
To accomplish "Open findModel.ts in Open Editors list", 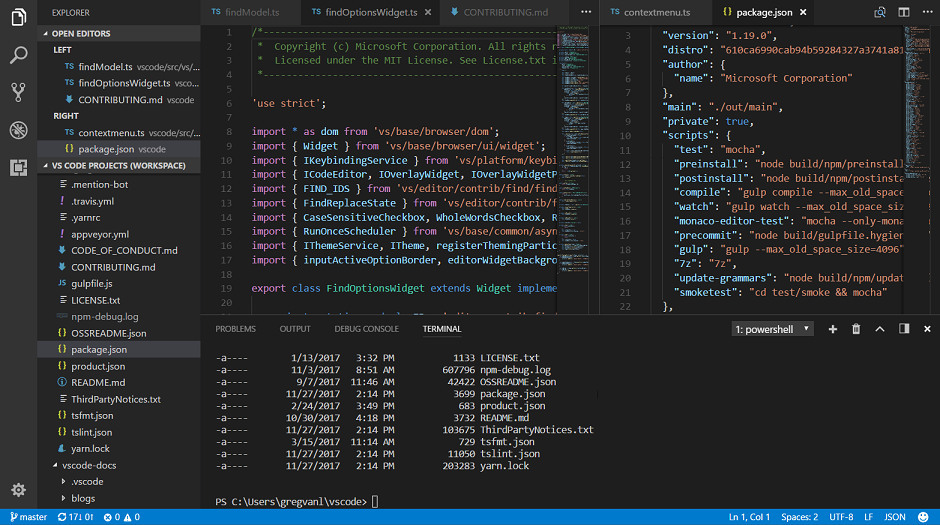I will pyautogui.click(x=119, y=67).
